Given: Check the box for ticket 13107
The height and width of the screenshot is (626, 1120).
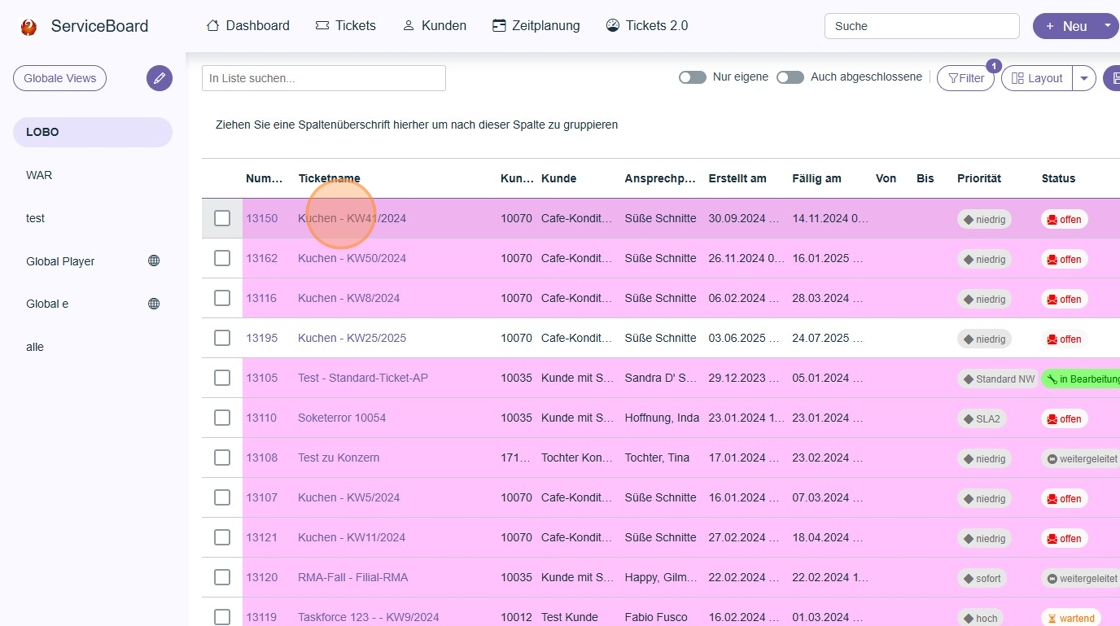Looking at the screenshot, I should pos(222,497).
